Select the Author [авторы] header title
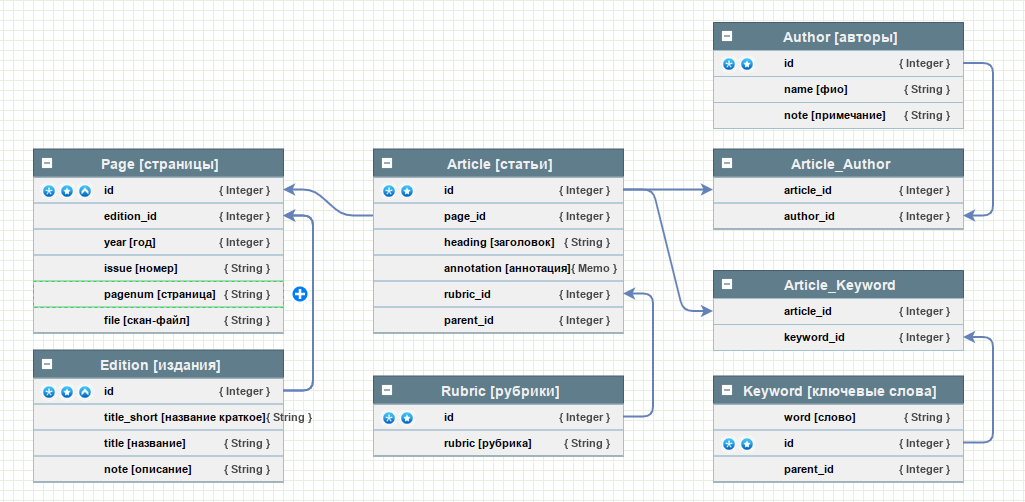Image resolution: width=1025 pixels, height=502 pixels. tap(840, 38)
